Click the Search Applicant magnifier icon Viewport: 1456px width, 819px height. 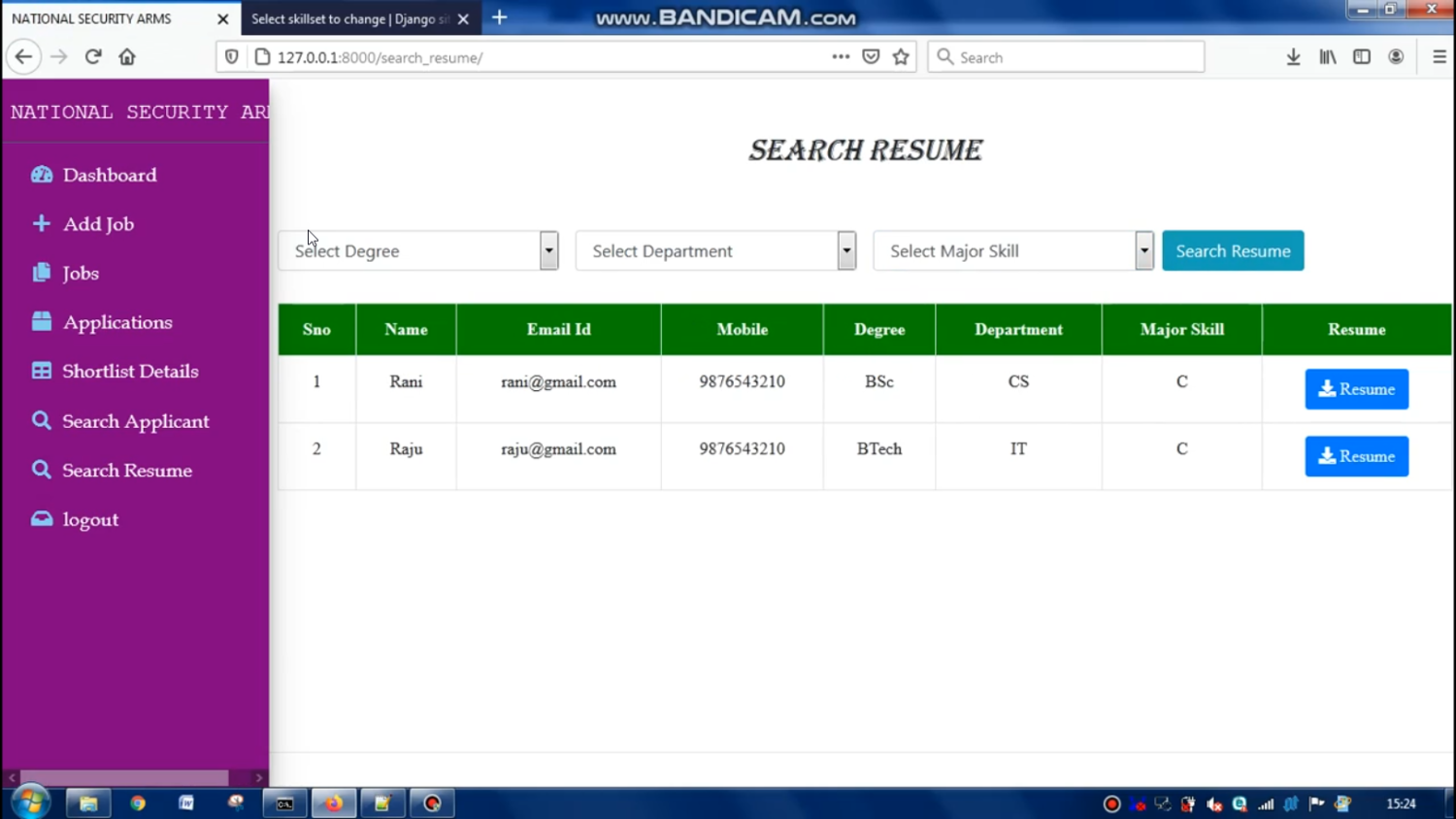coord(42,420)
